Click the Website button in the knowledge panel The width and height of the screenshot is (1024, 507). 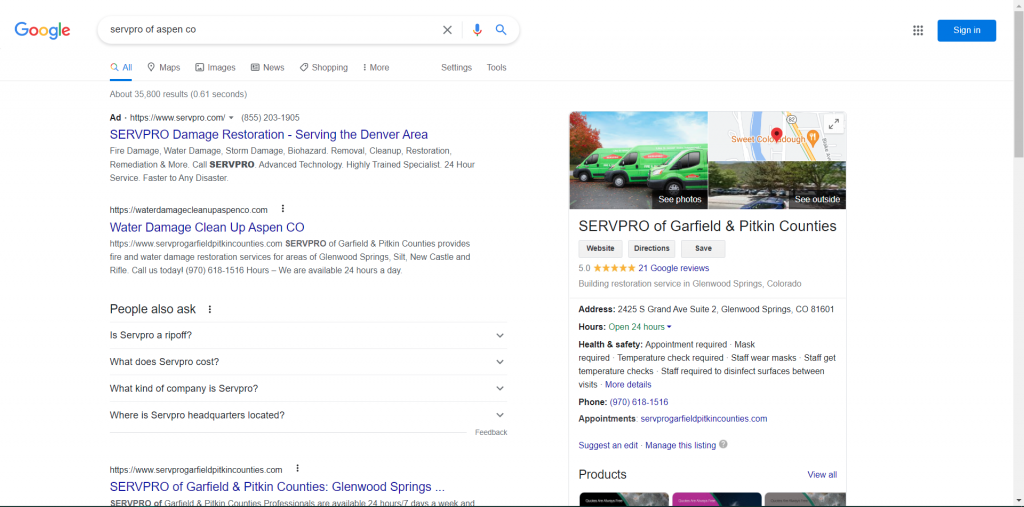tap(600, 249)
